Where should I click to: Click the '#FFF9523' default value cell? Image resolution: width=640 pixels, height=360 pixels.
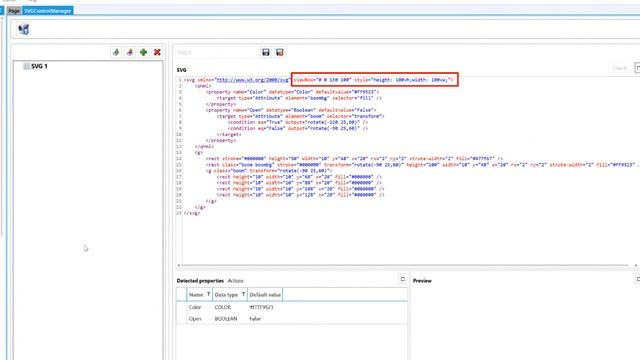pos(261,307)
